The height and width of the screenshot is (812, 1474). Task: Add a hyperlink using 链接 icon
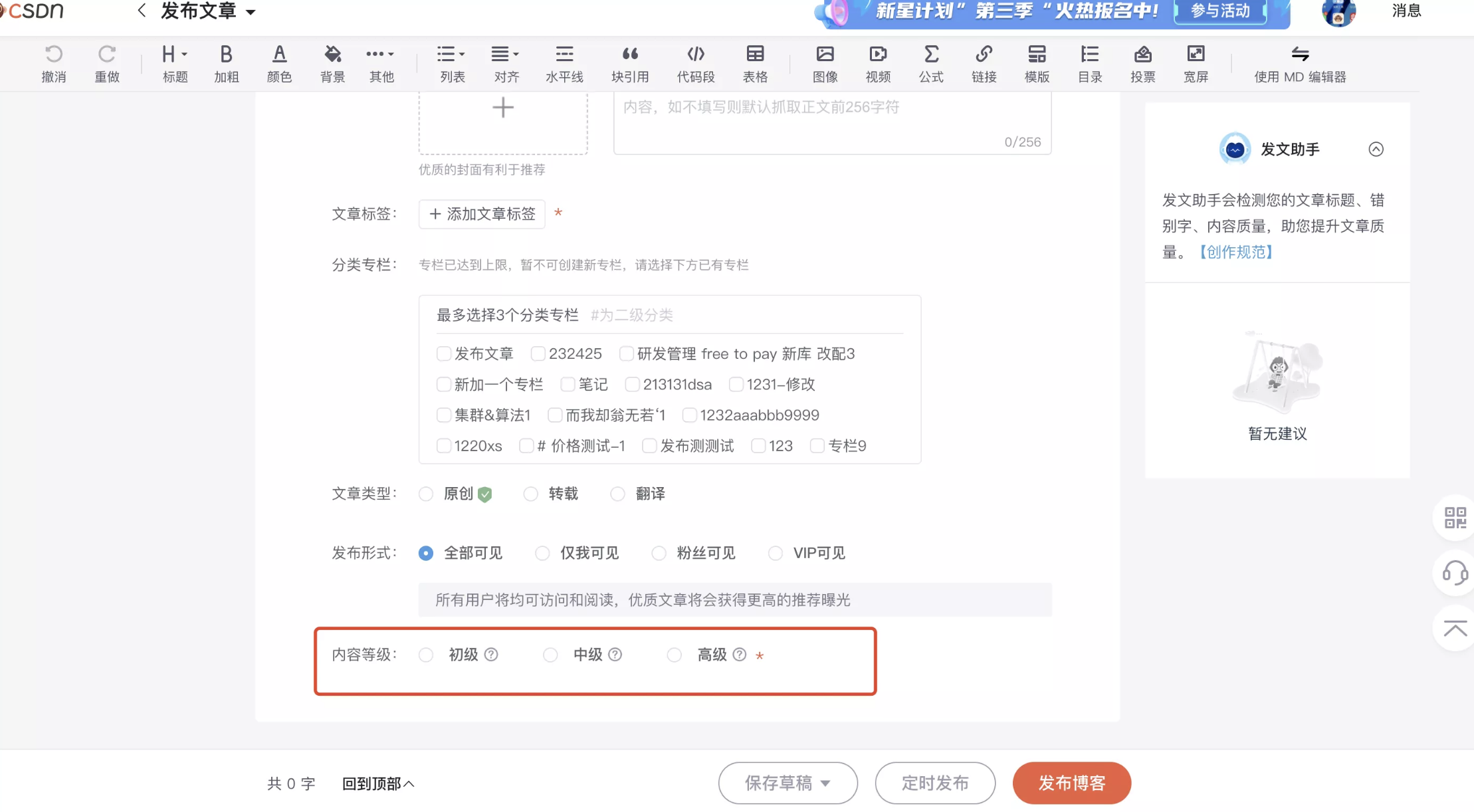[x=984, y=63]
